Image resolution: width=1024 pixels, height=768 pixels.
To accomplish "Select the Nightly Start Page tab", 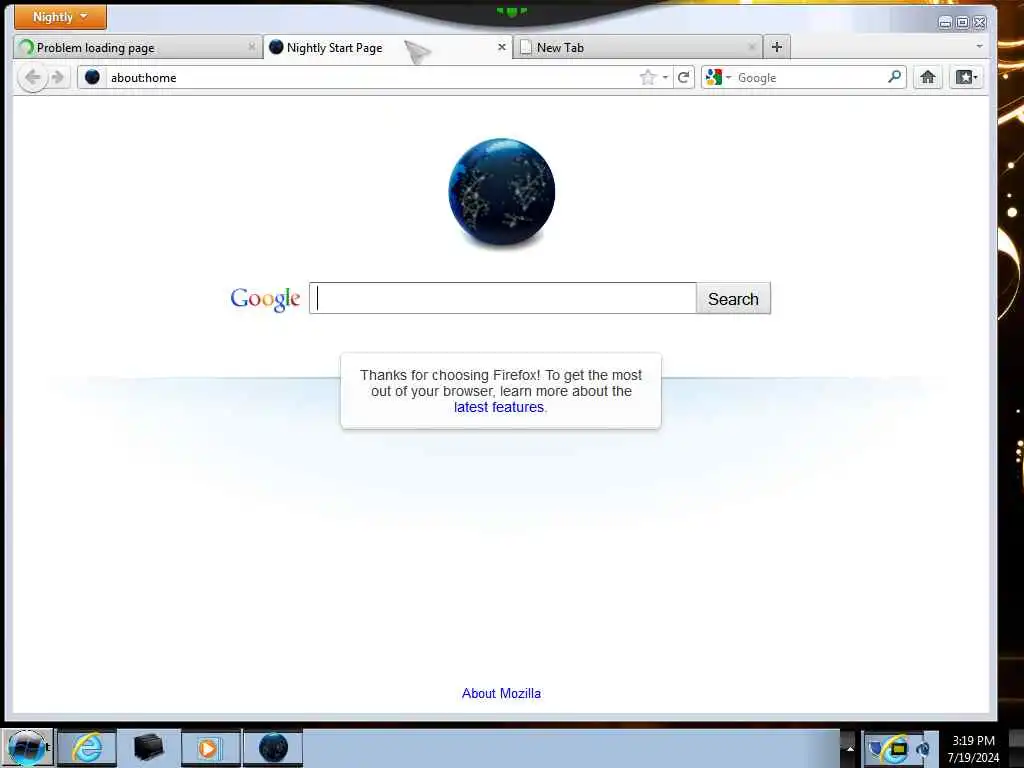I will click(388, 48).
